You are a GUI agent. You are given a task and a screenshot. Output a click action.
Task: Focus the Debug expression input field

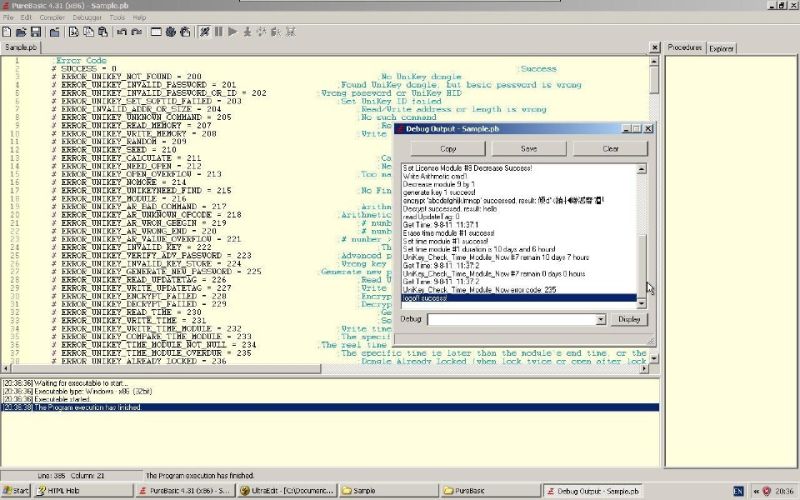[512, 319]
